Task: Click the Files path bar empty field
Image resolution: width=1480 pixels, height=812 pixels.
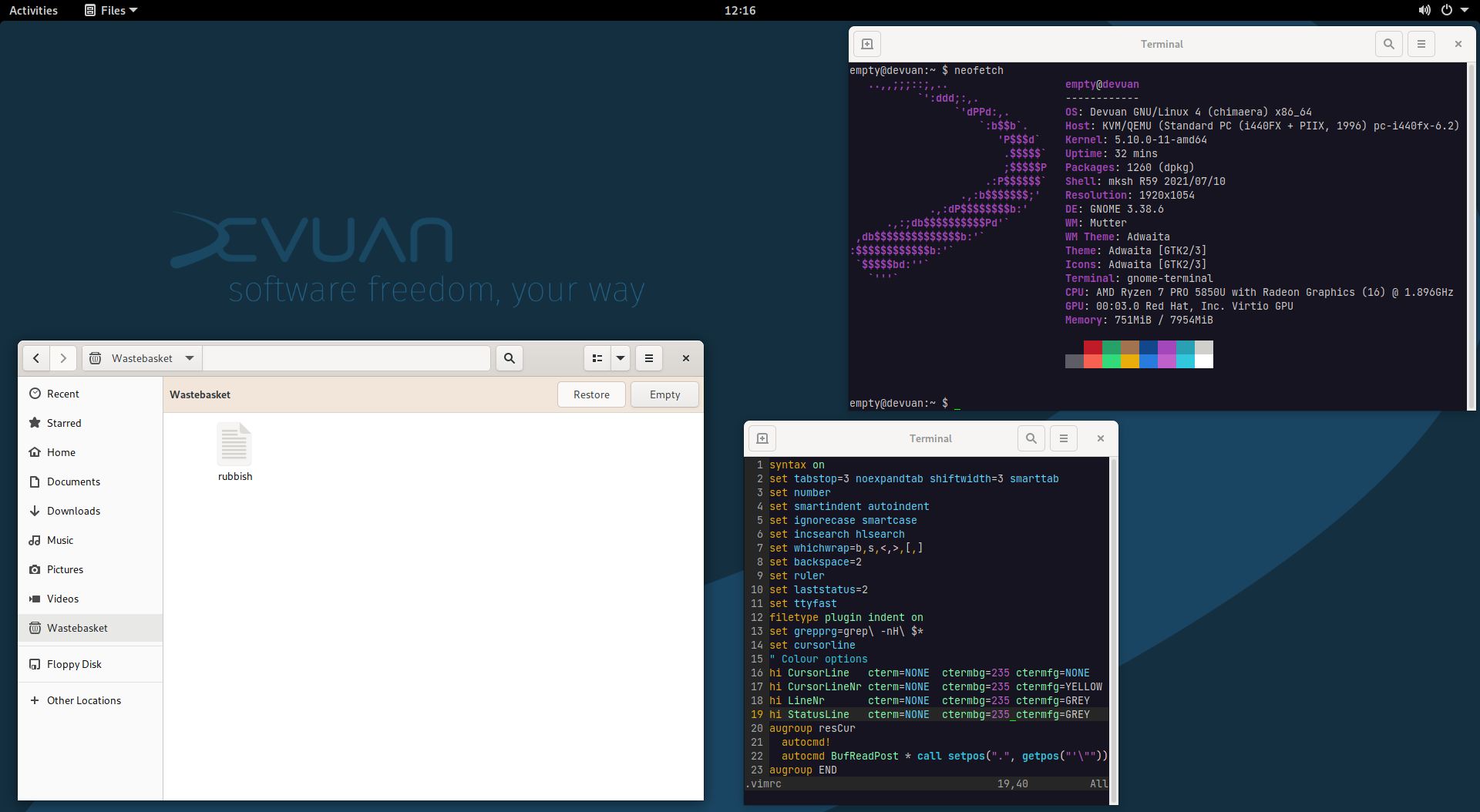Action: click(x=346, y=358)
